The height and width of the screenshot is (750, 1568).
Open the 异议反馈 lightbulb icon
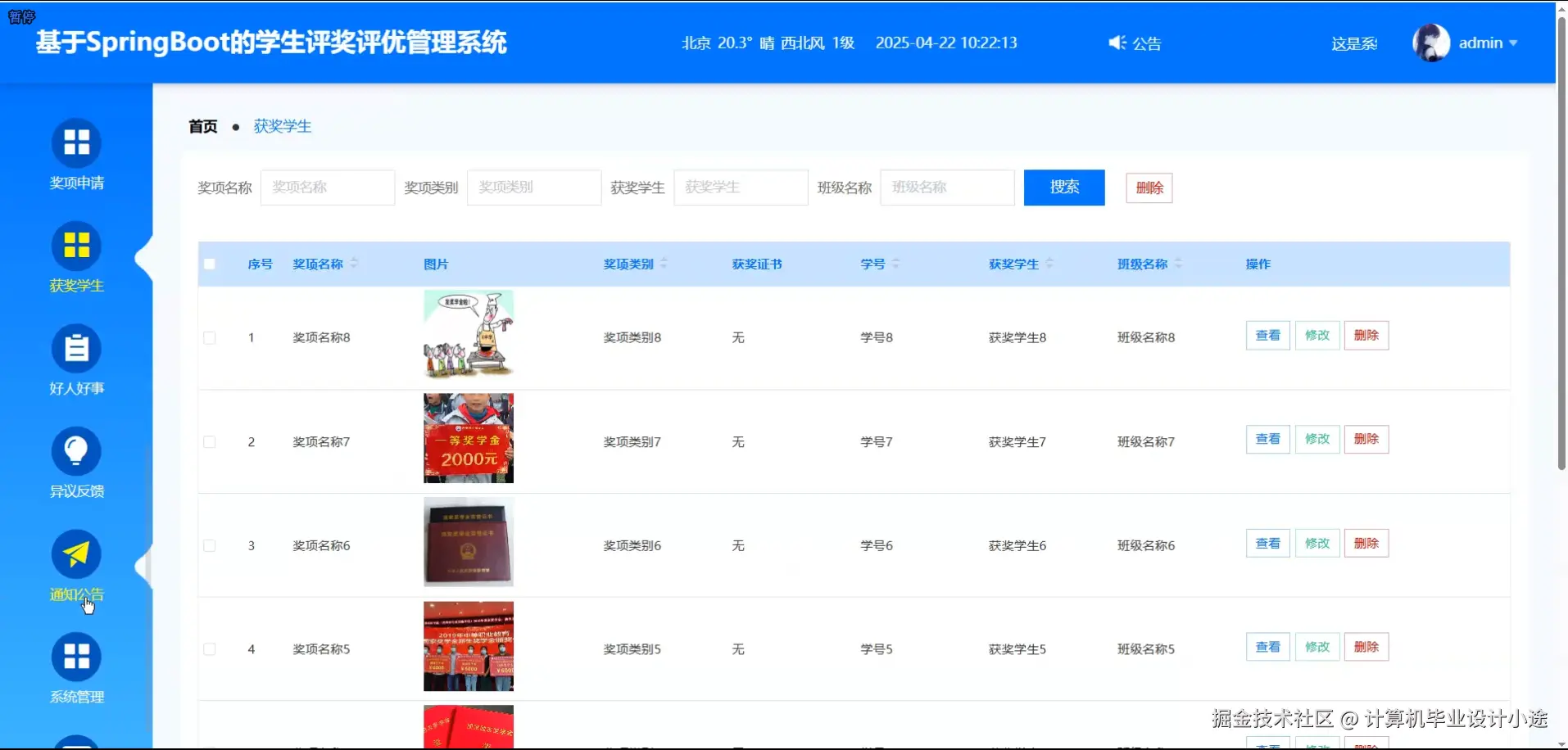tap(76, 451)
